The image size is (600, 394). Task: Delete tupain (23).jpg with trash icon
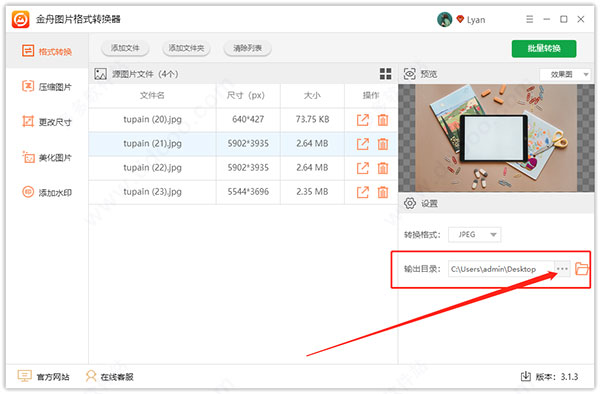pos(383,192)
